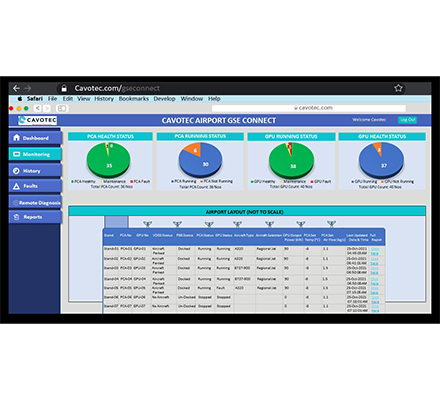440x400 pixels.
Task: Click the Safari cavotec.com address field
Action: pos(309,108)
